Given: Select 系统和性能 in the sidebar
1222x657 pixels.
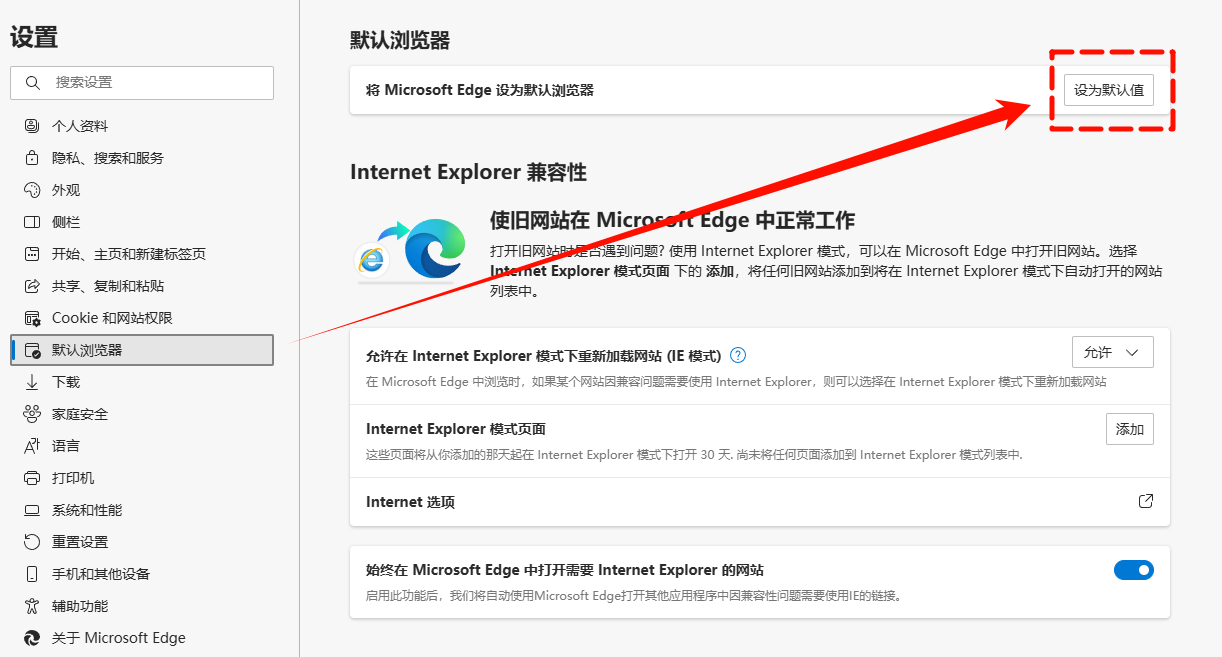Looking at the screenshot, I should (87, 510).
